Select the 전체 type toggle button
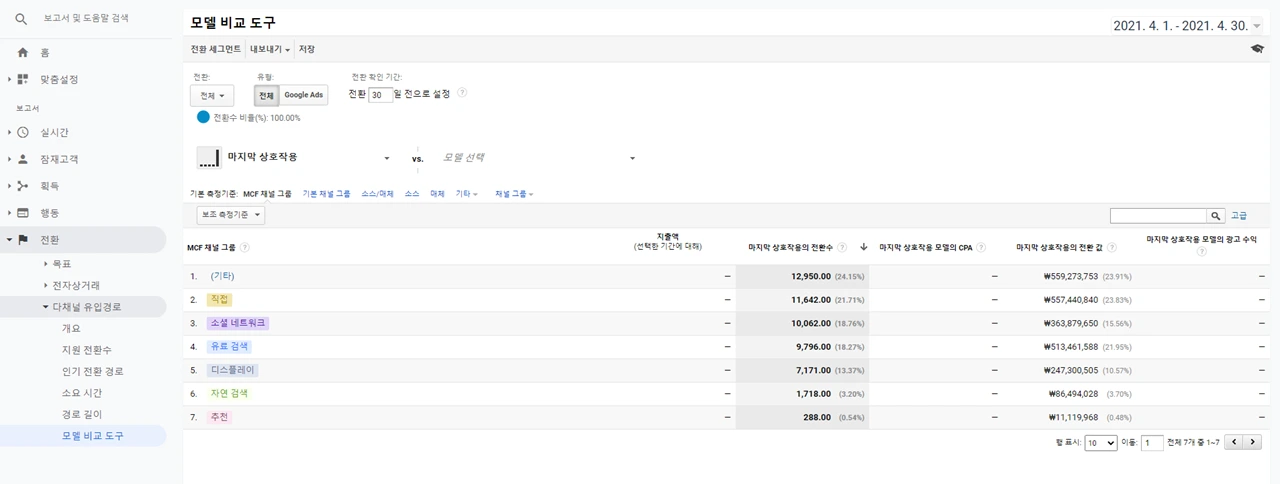The height and width of the screenshot is (484, 1280). 266,95
